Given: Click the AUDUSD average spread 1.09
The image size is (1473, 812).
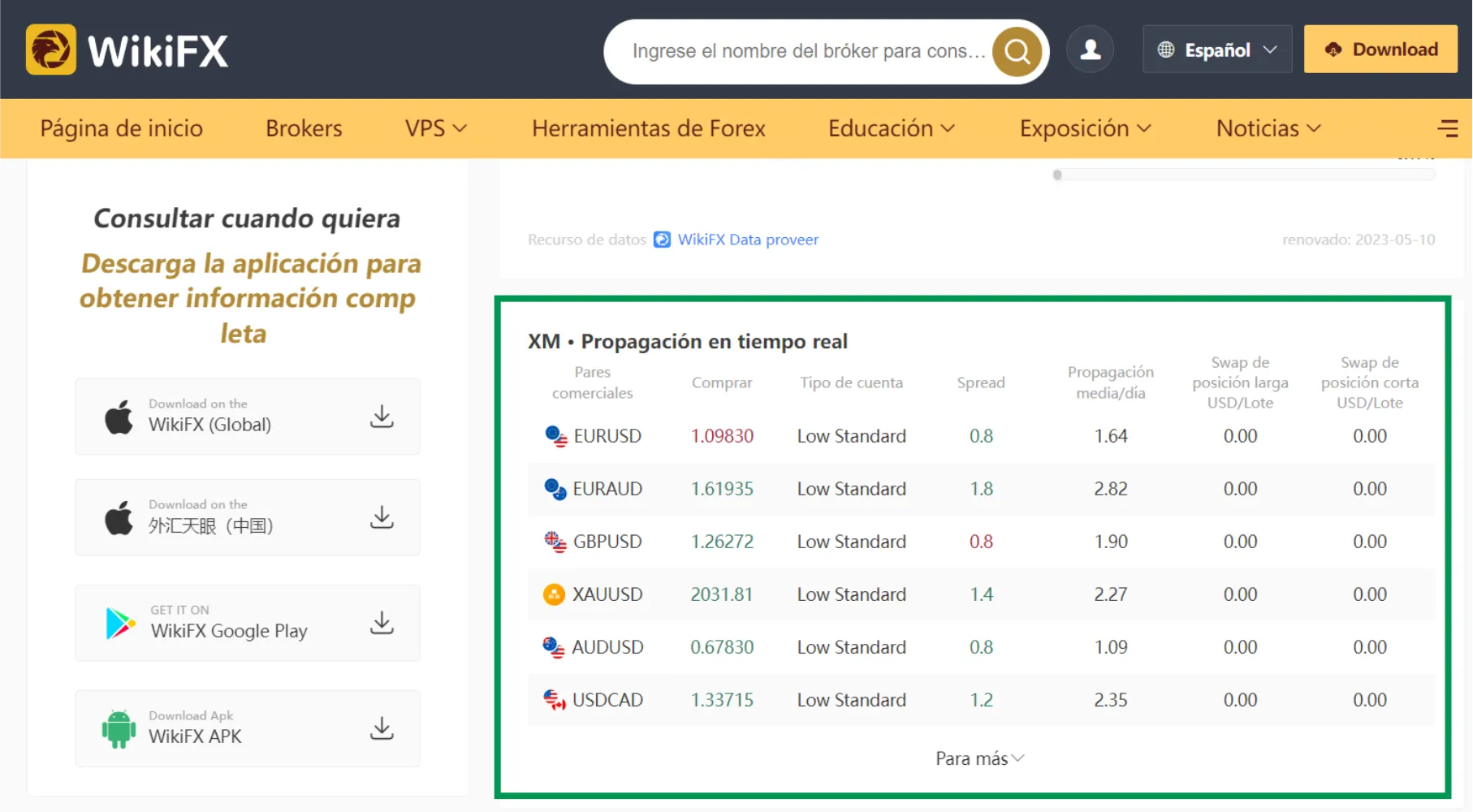Looking at the screenshot, I should [x=1110, y=647].
